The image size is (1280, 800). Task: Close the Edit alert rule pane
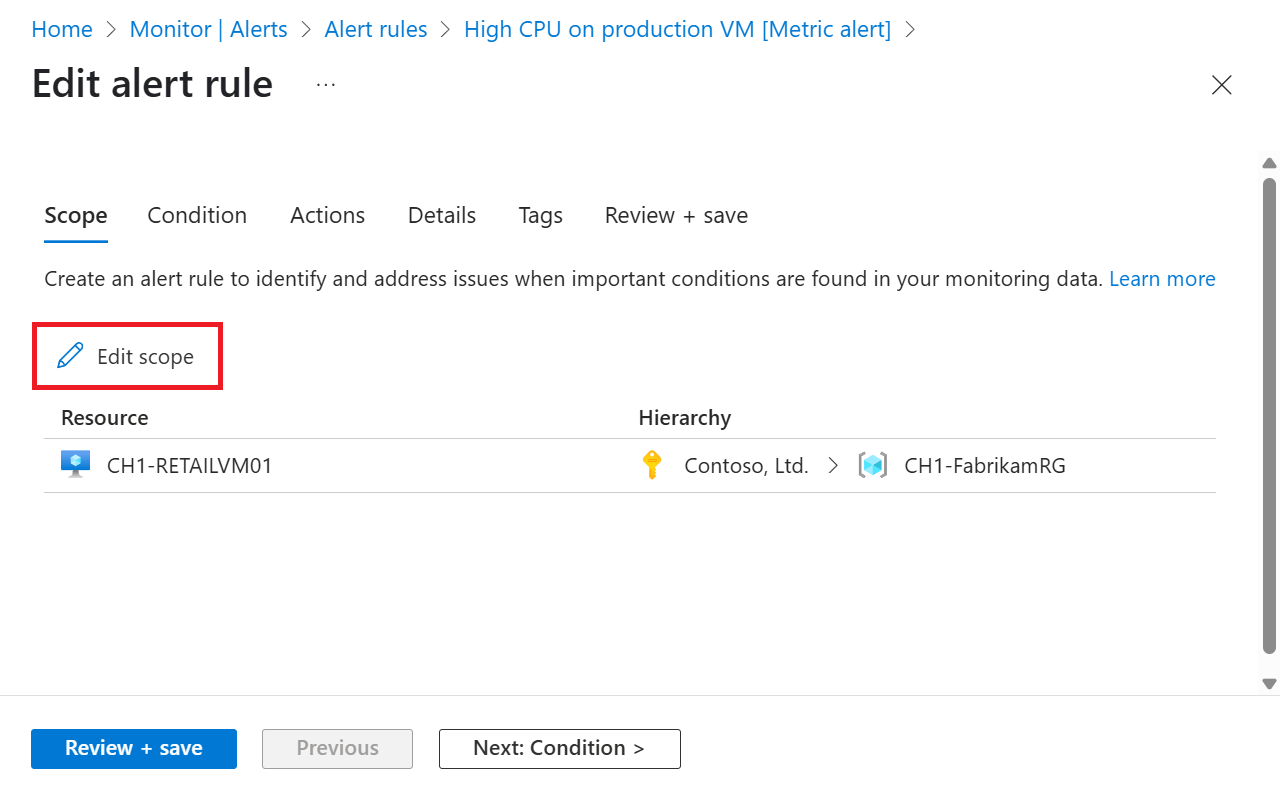(1221, 85)
